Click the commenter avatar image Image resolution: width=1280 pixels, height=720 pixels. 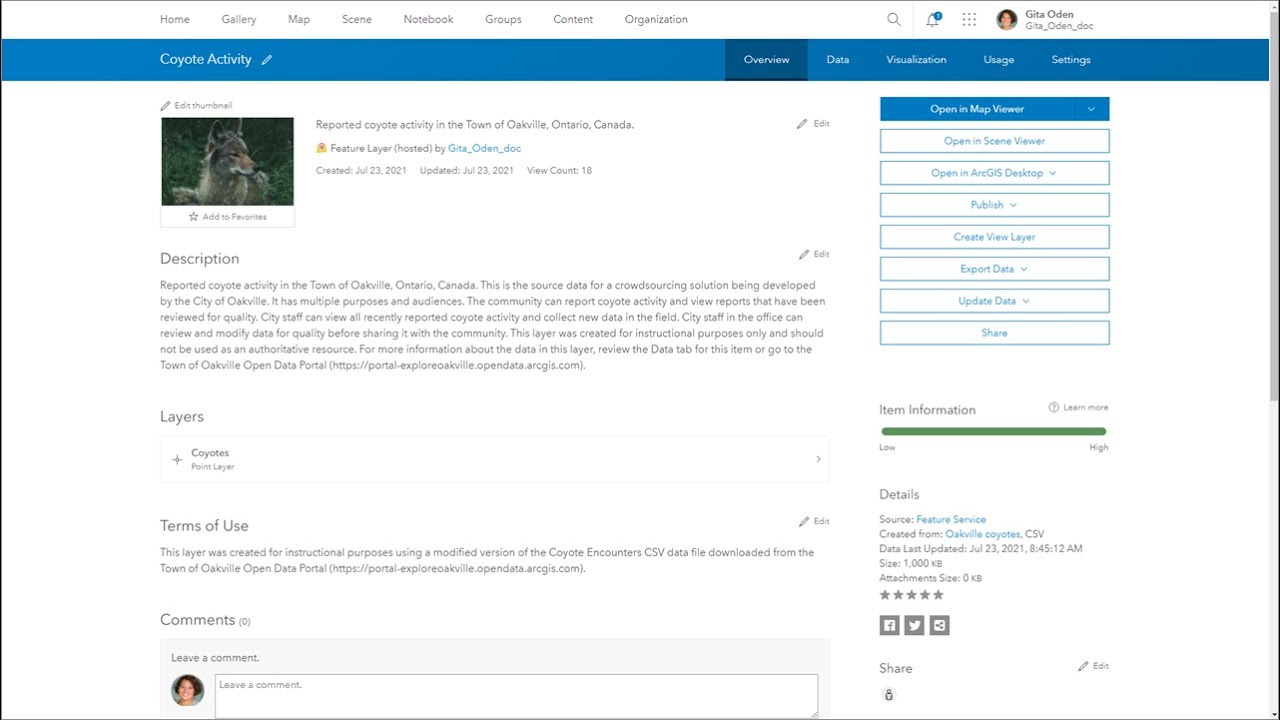tap(188, 690)
